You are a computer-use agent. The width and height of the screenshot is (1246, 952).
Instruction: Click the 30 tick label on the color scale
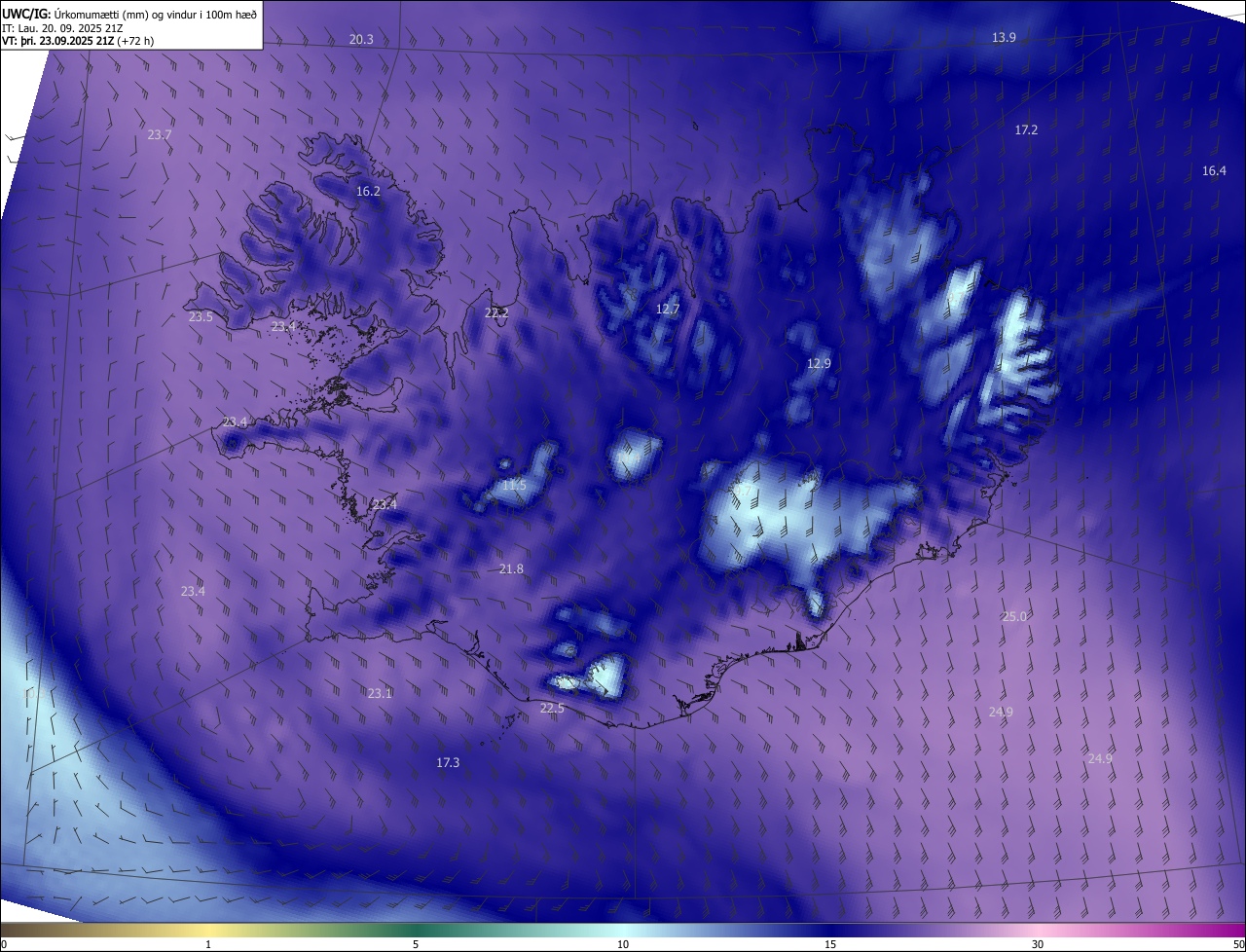coord(1038,945)
